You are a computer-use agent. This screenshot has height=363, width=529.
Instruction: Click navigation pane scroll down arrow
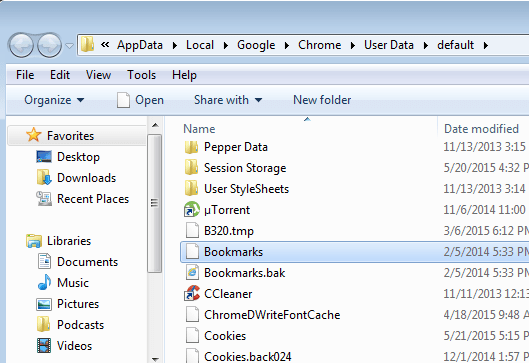pyautogui.click(x=155, y=359)
